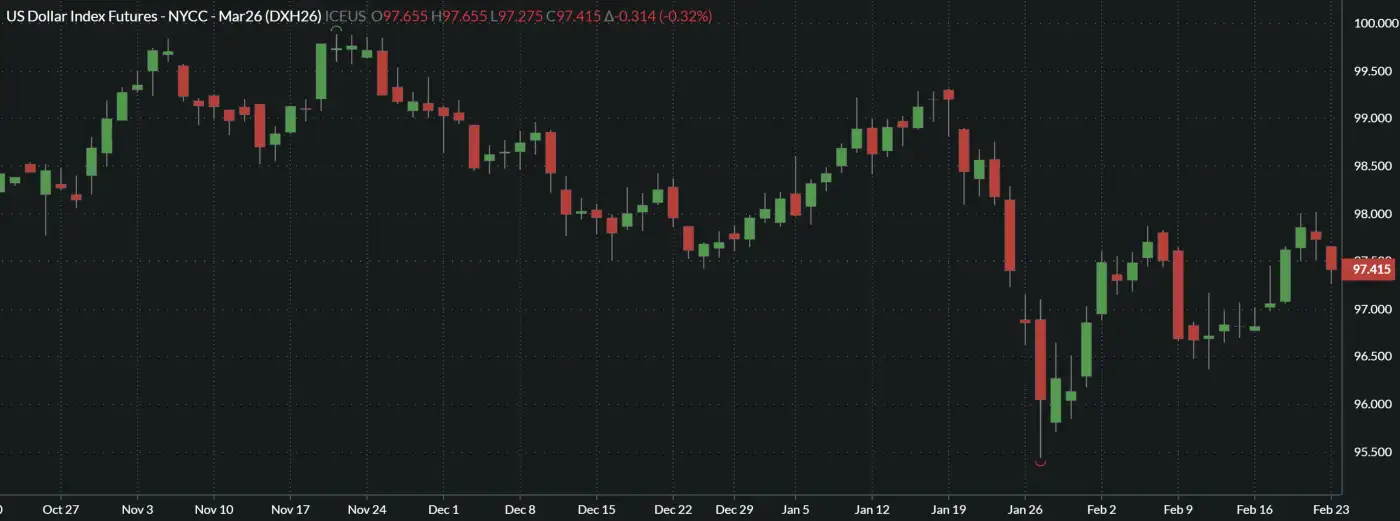Click the red 97.415 current price tag
The image size is (1400, 521).
point(1370,269)
